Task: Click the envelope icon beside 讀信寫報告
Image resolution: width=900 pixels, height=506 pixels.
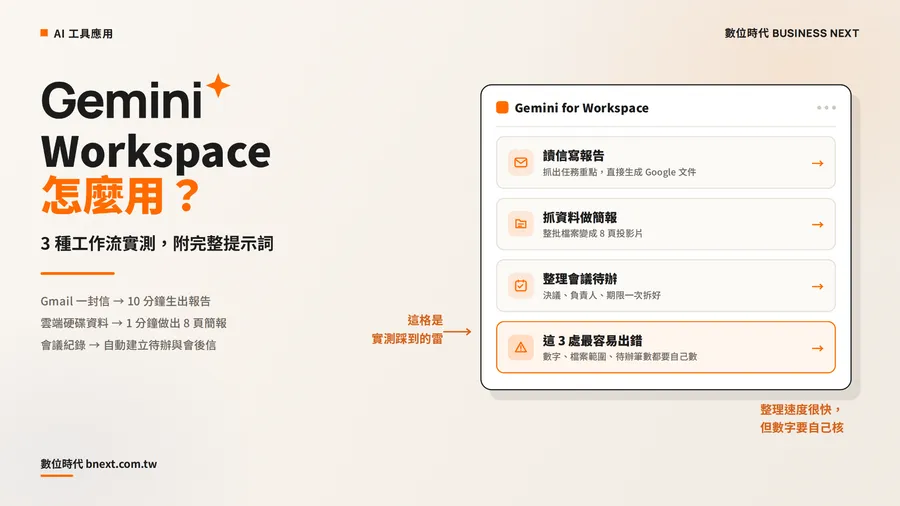Action: point(521,163)
